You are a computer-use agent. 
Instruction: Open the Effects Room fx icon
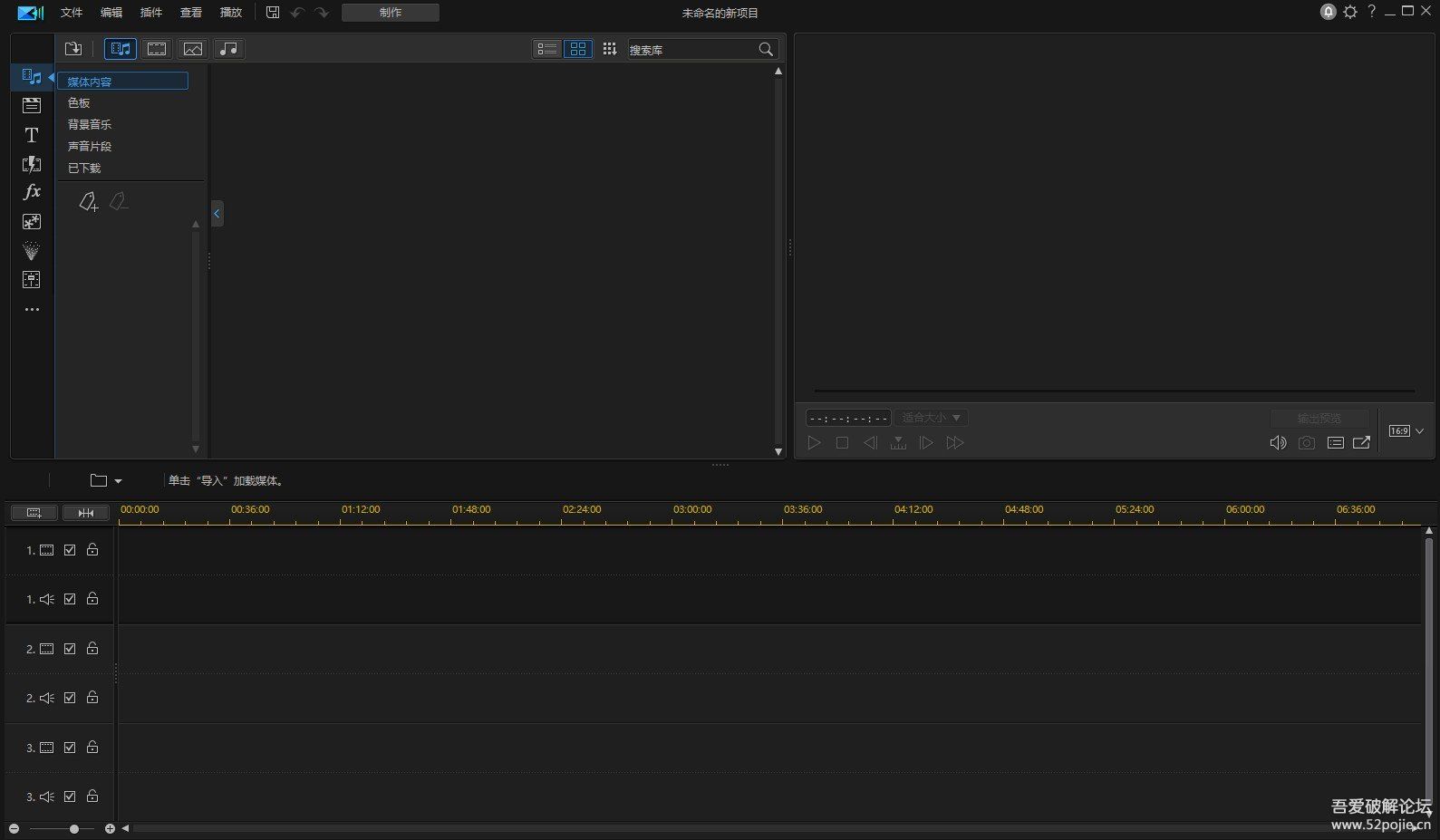pyautogui.click(x=32, y=192)
